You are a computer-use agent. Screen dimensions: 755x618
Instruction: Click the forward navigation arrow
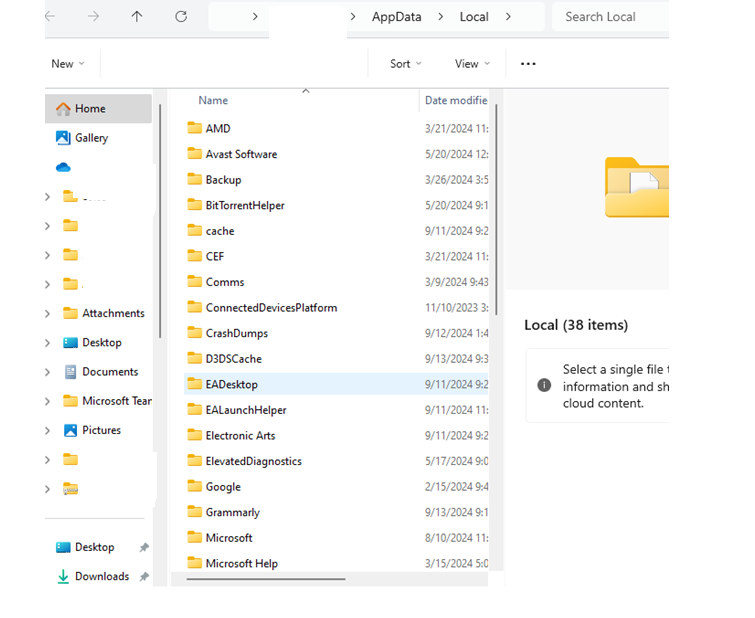coord(93,17)
